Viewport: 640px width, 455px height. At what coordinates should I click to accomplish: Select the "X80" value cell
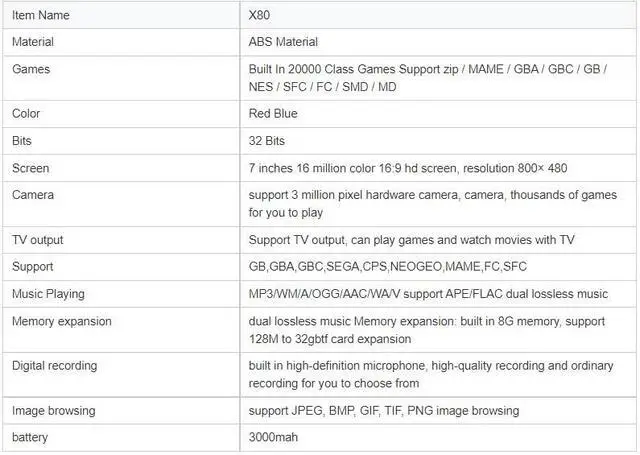[x=260, y=16]
